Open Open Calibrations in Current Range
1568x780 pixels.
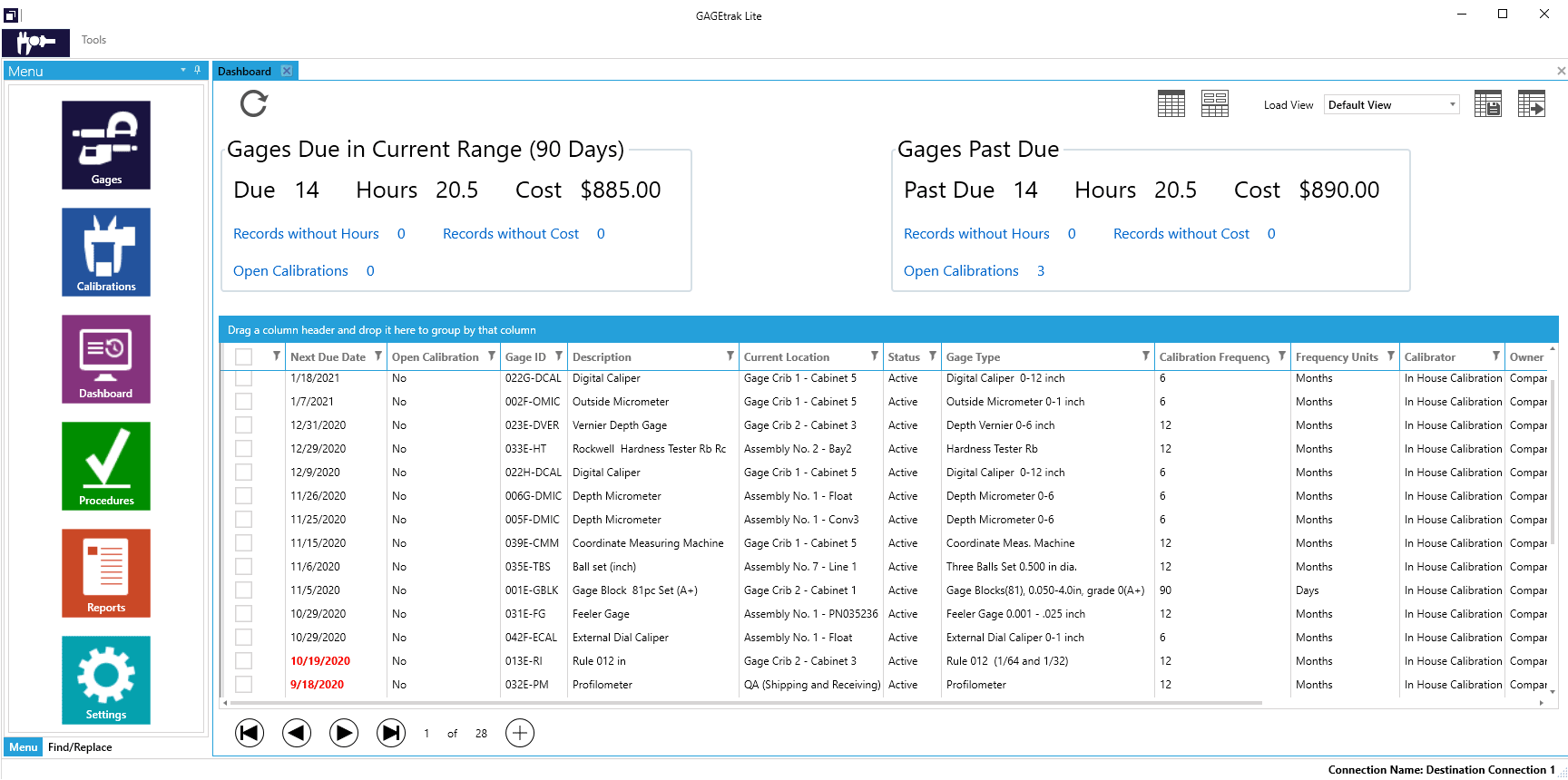(290, 271)
